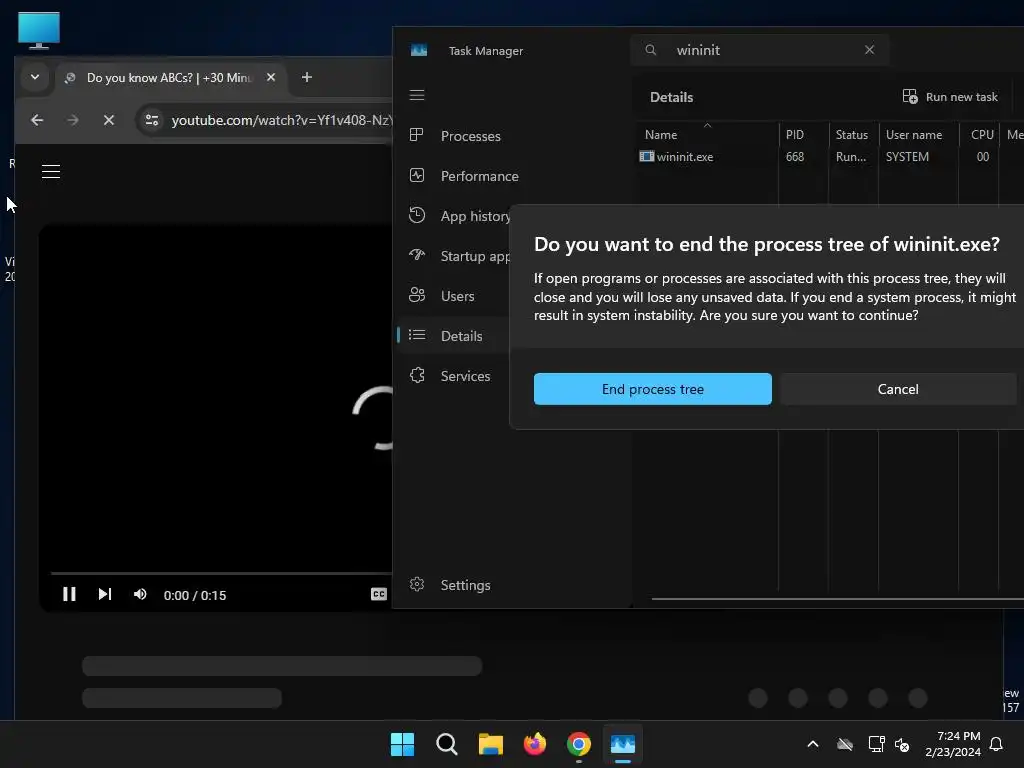The image size is (1024, 768).
Task: Open network status tray icon
Action: click(876, 744)
